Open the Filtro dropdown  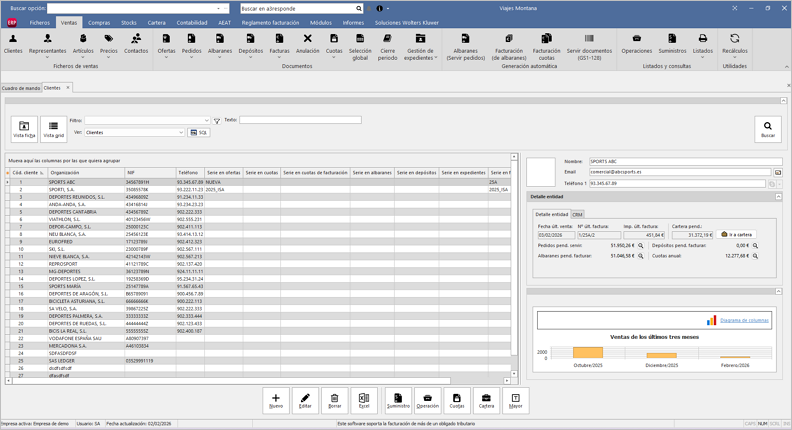(207, 120)
